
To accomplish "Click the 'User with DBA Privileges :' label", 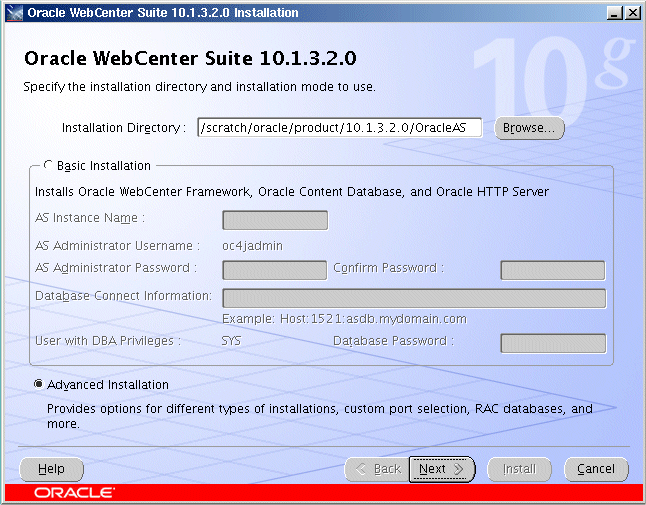I will pyautogui.click(x=108, y=341).
